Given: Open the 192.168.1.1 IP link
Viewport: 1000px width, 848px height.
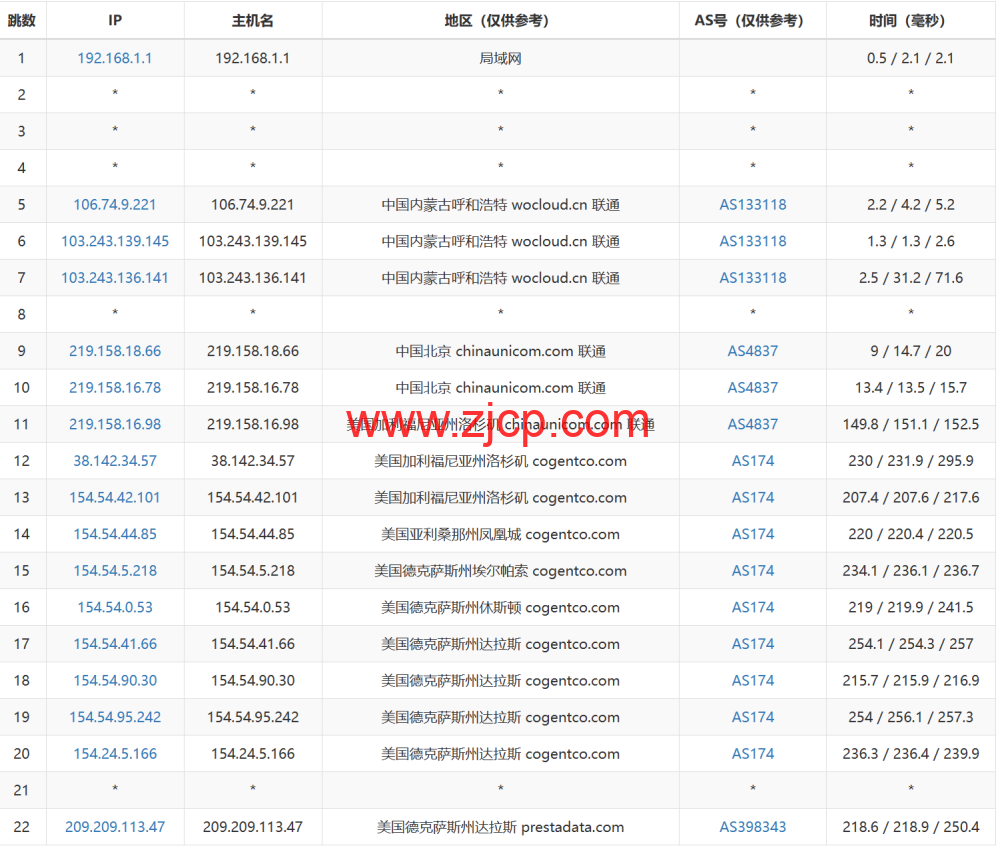Looking at the screenshot, I should [115, 58].
